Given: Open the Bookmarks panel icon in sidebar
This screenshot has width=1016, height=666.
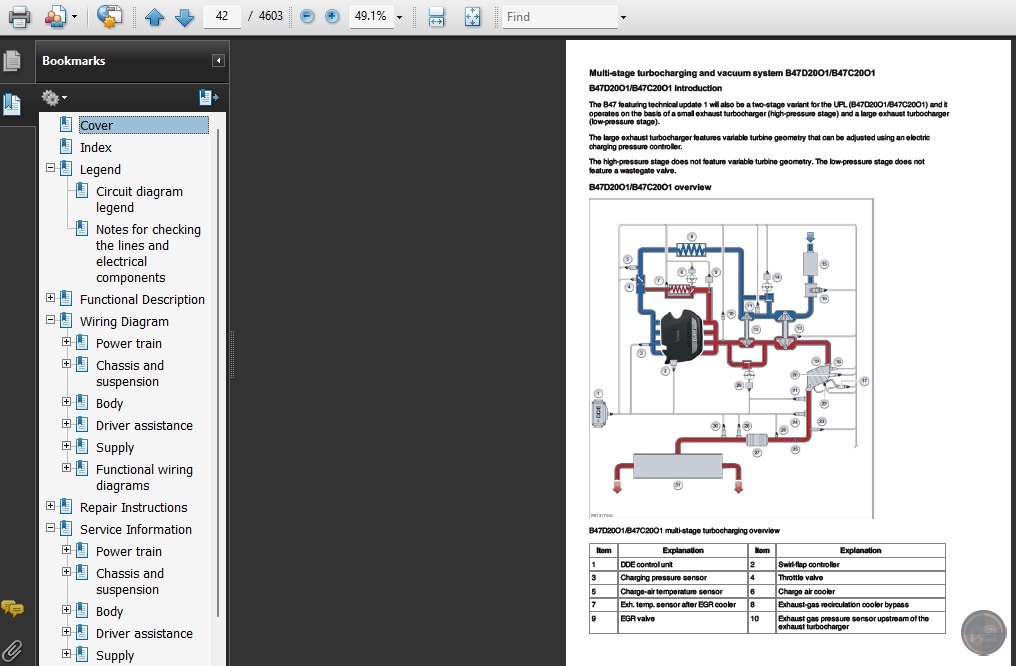Looking at the screenshot, I should coord(12,104).
